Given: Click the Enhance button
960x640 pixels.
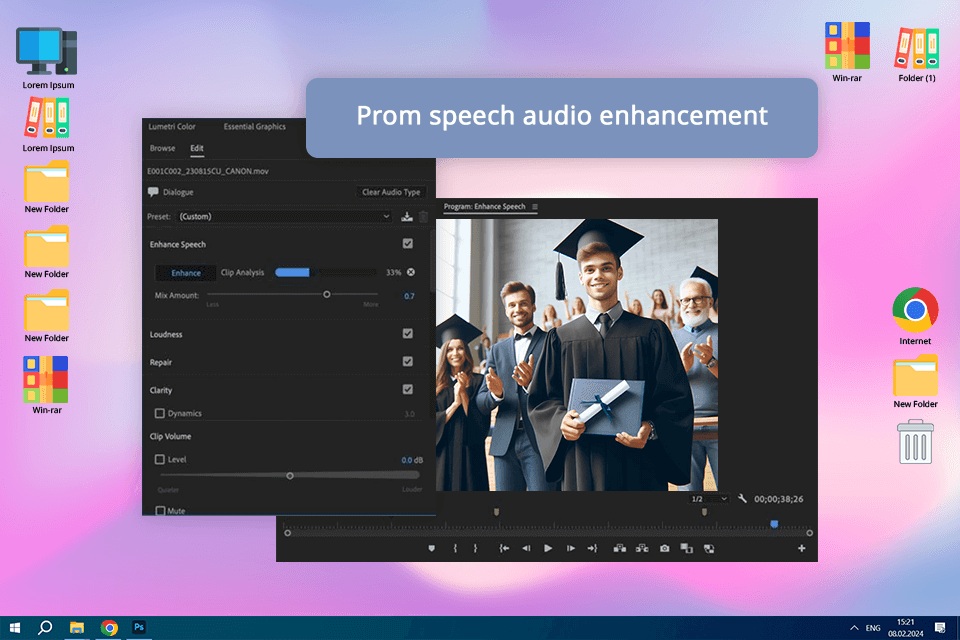Looking at the screenshot, I should [186, 273].
